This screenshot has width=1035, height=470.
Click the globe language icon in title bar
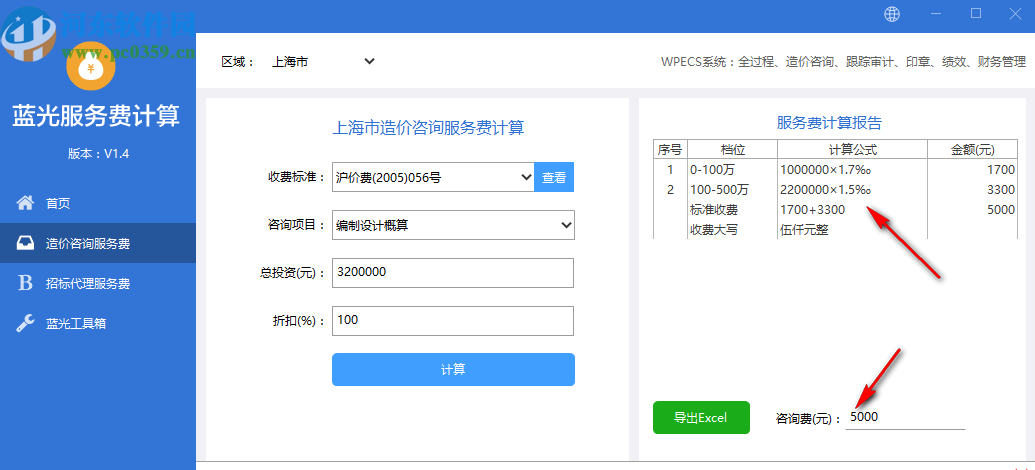(x=892, y=14)
